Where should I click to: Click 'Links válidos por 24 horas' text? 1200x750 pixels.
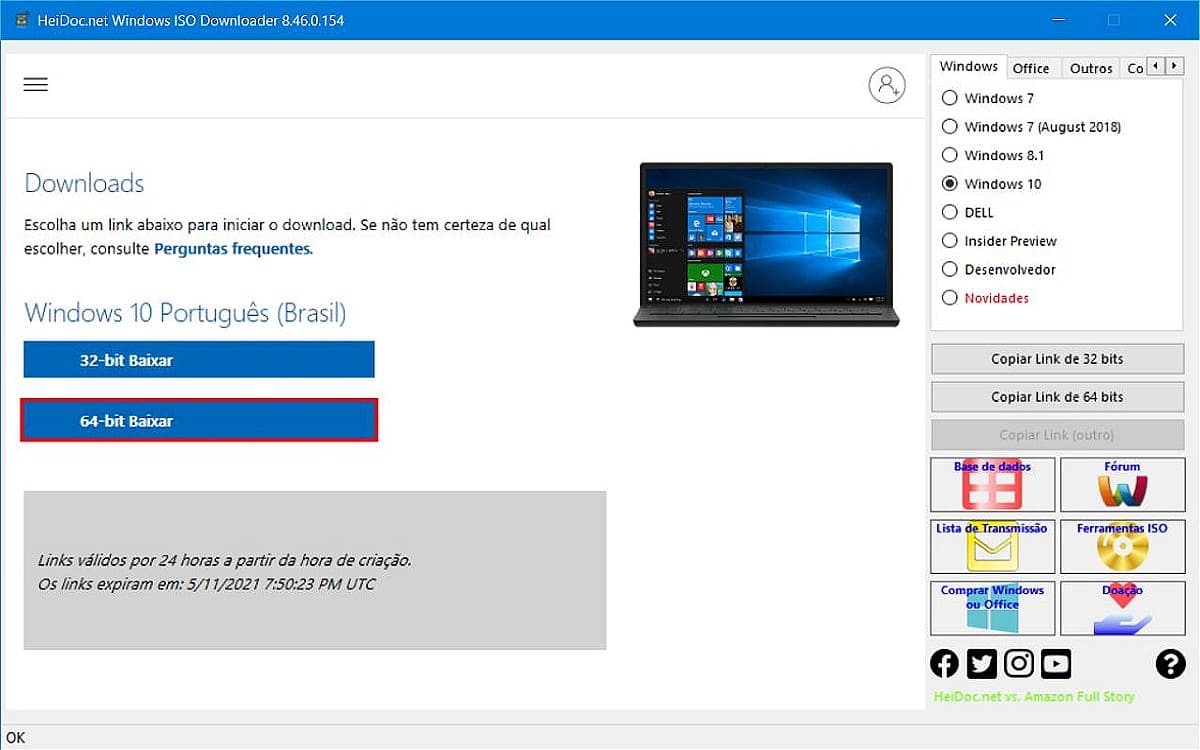click(224, 560)
